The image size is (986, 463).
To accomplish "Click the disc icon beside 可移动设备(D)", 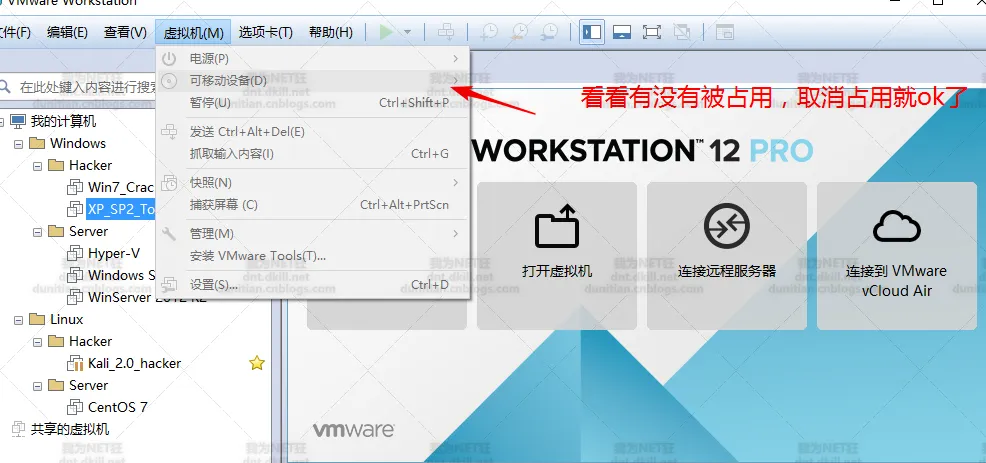I will [169, 81].
